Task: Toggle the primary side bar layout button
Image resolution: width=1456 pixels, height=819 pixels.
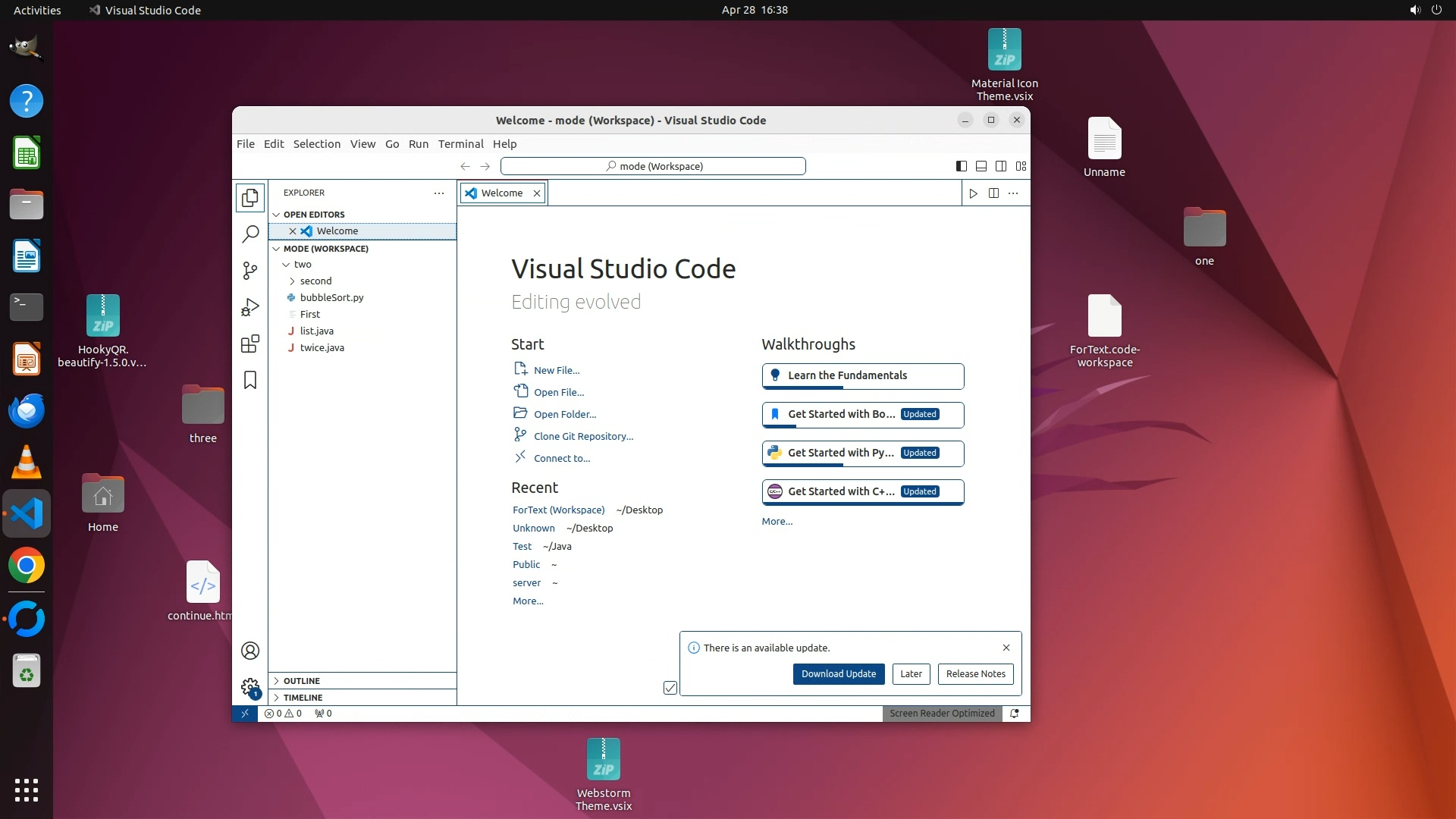Action: pyautogui.click(x=961, y=166)
